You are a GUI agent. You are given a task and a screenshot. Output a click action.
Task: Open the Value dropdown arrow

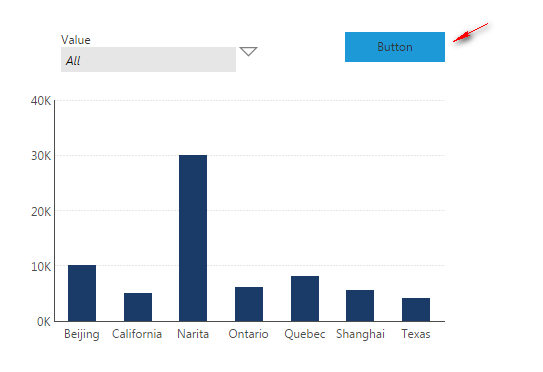pyautogui.click(x=248, y=51)
